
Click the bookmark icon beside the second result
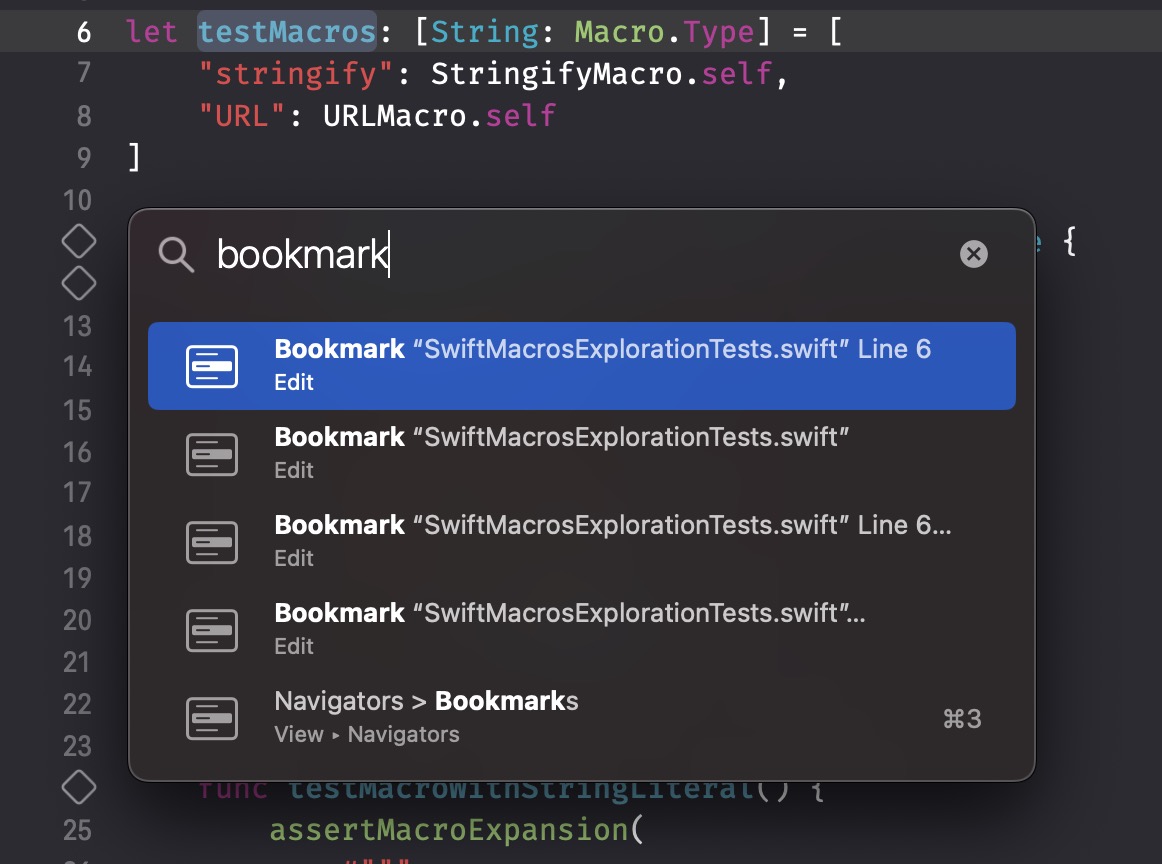[x=211, y=454]
